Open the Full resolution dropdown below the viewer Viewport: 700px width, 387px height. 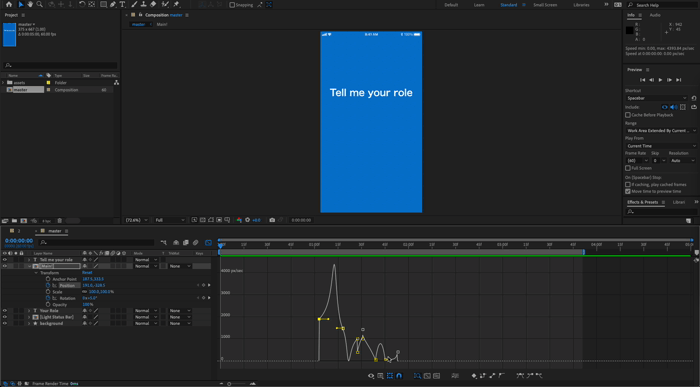click(x=170, y=220)
